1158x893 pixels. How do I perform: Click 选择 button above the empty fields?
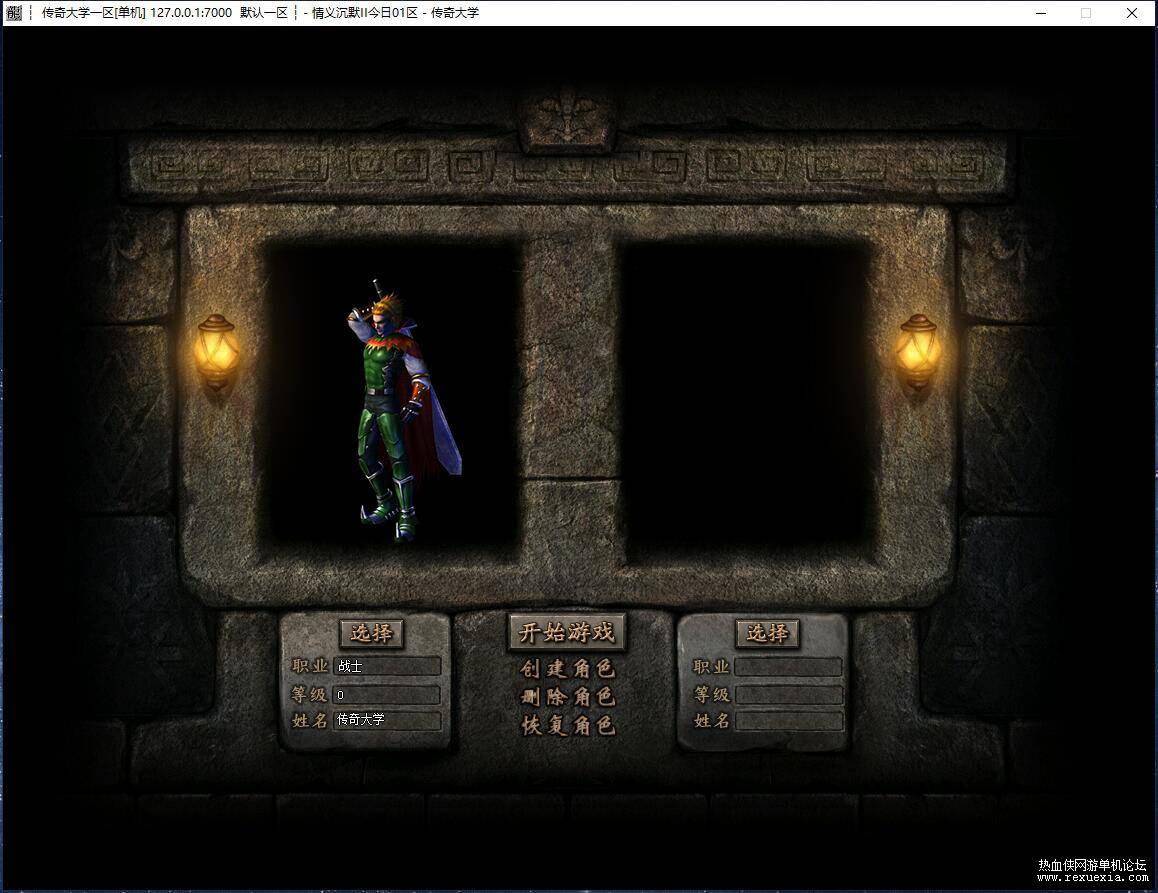[x=767, y=633]
